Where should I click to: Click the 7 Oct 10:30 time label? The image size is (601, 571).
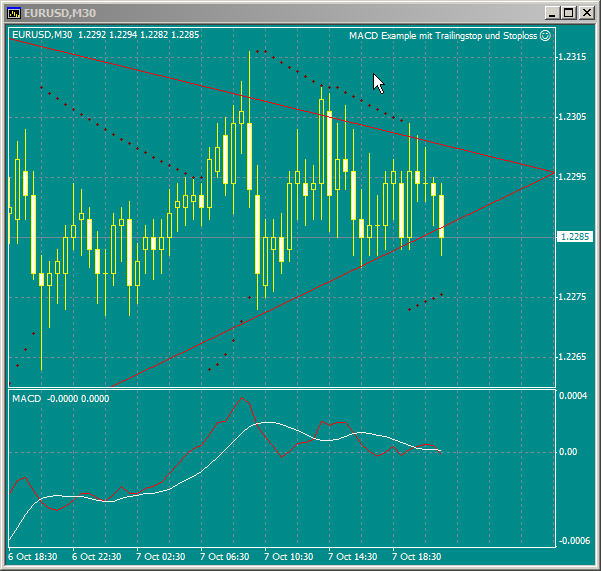289,556
